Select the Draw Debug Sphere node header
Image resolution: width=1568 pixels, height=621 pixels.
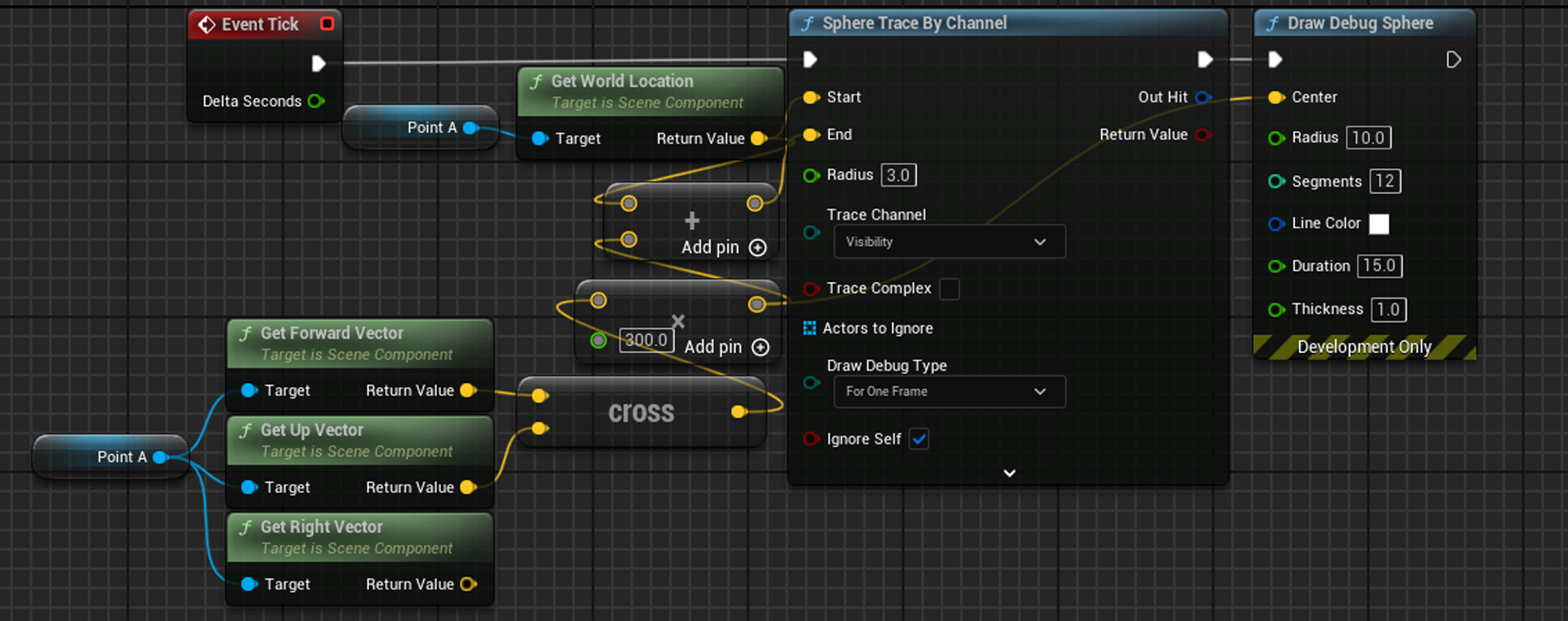click(x=1365, y=23)
